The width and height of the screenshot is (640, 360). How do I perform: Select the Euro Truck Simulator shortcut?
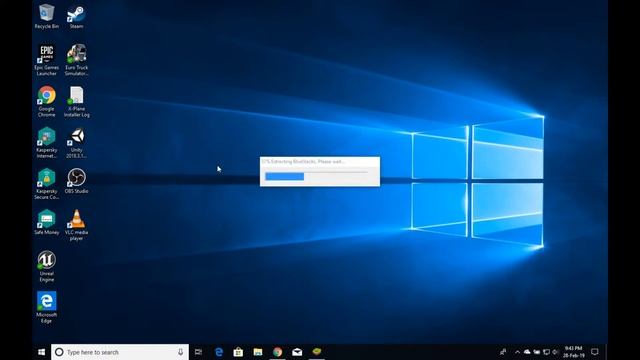(76, 60)
